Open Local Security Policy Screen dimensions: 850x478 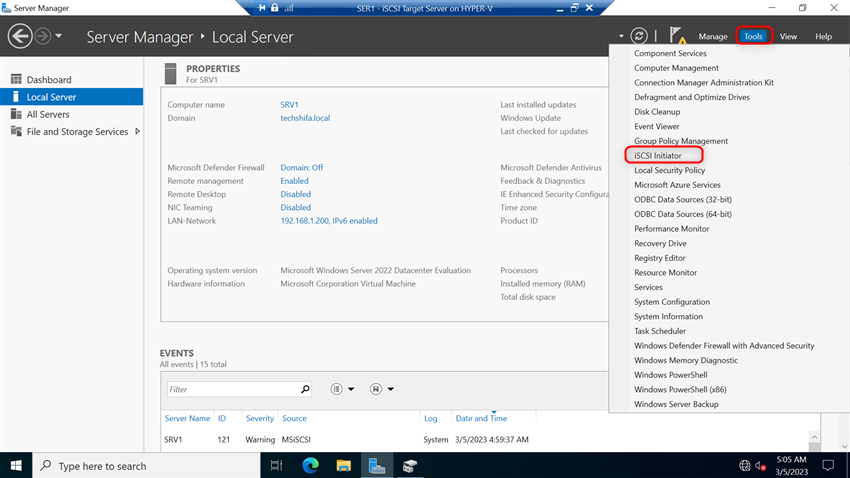669,170
